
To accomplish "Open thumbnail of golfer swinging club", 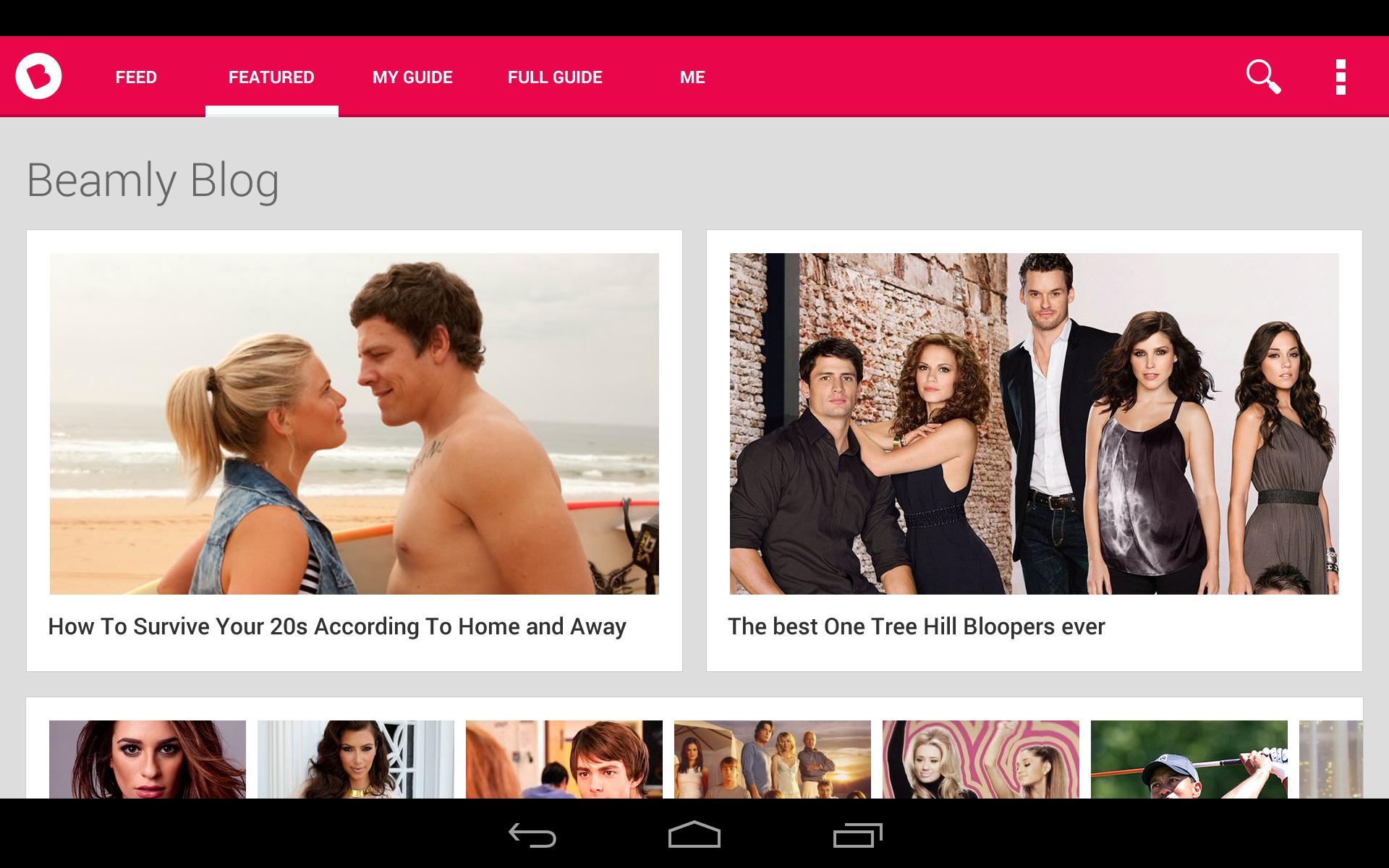I will (x=1189, y=759).
